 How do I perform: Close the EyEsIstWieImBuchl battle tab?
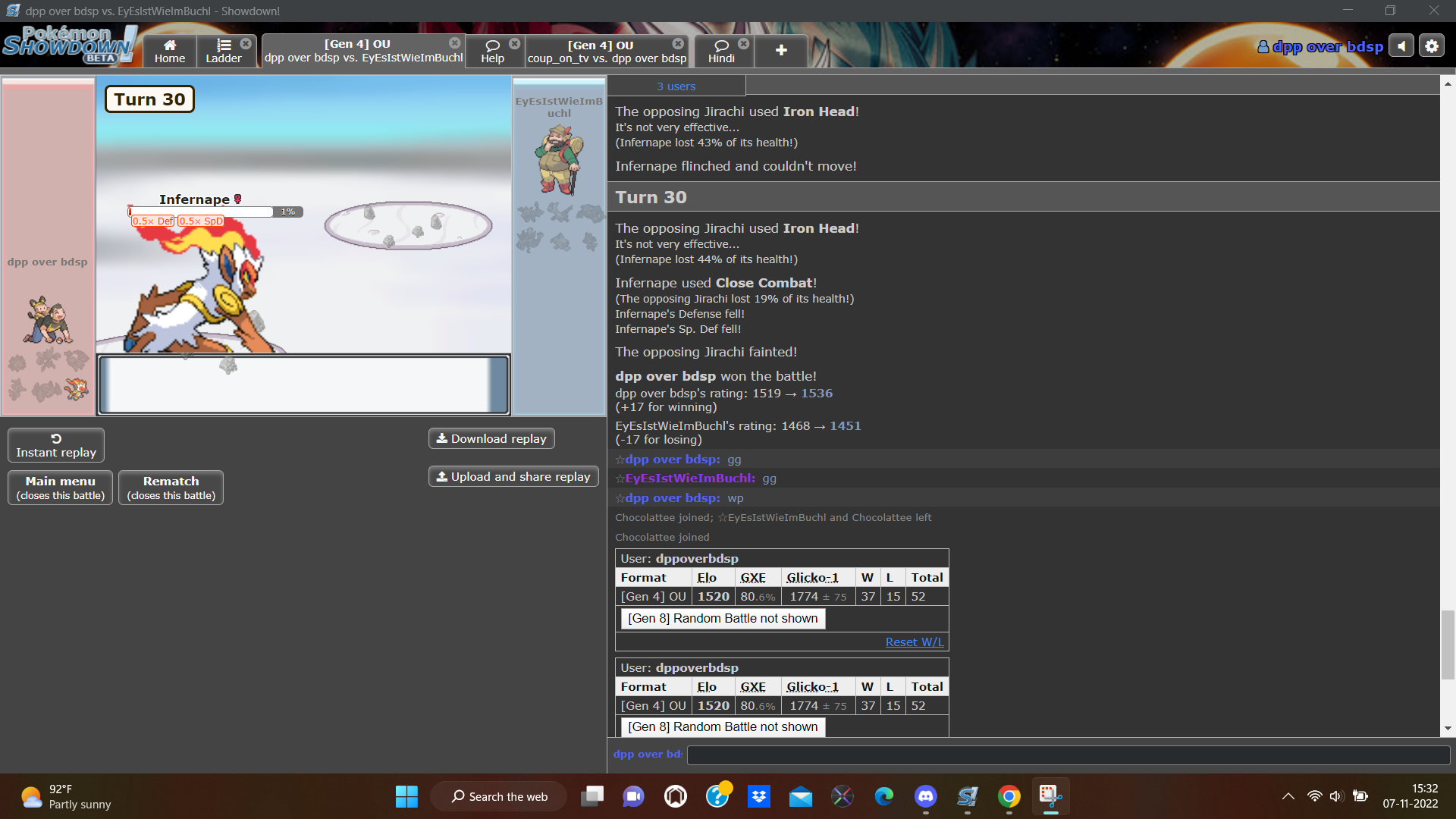454,43
